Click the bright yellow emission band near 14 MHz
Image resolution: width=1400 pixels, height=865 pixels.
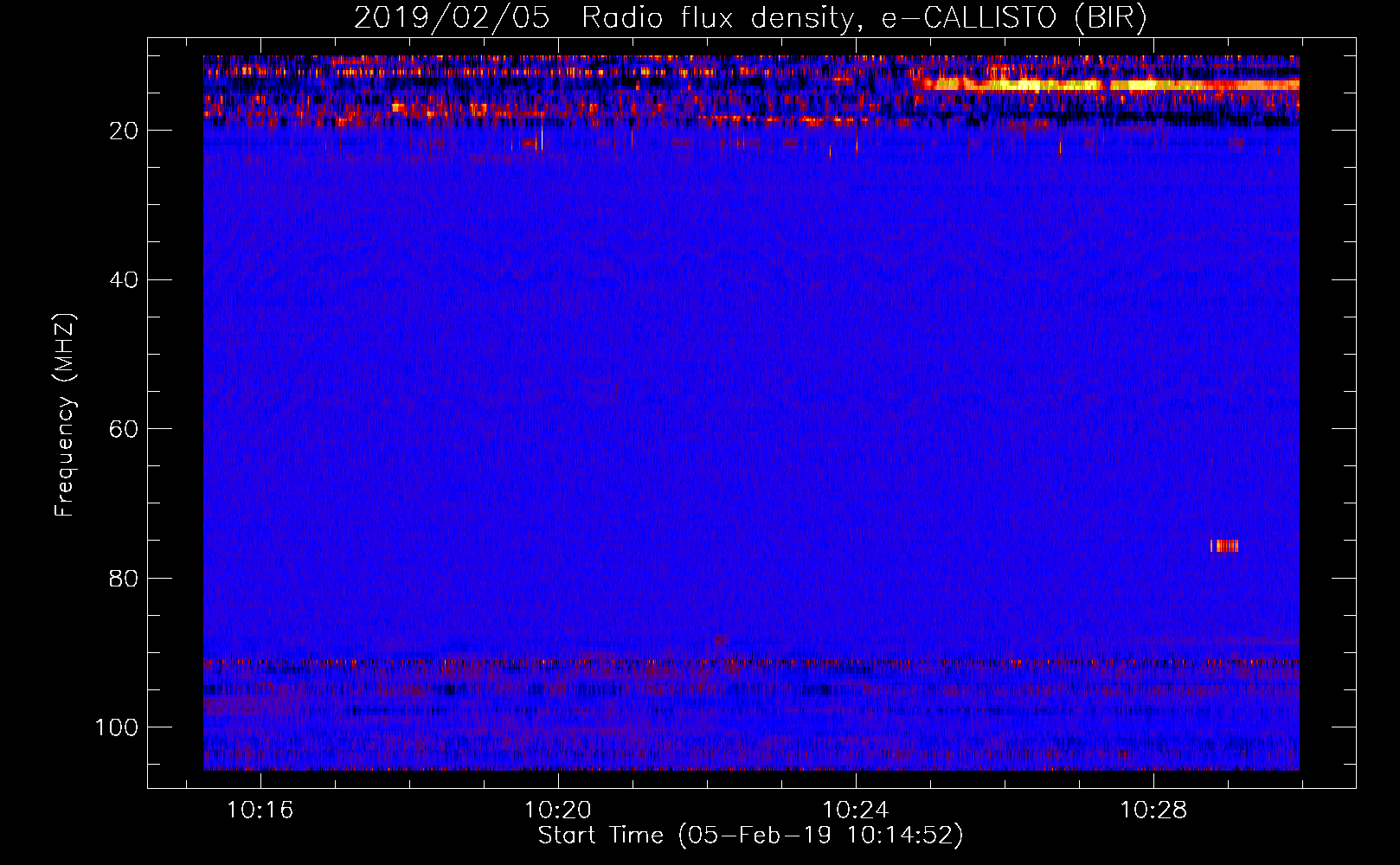[1112, 85]
